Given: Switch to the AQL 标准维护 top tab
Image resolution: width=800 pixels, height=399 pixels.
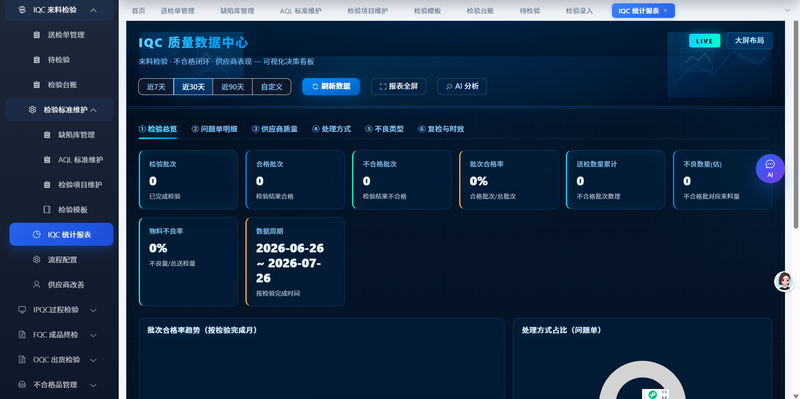Looking at the screenshot, I should 301,11.
